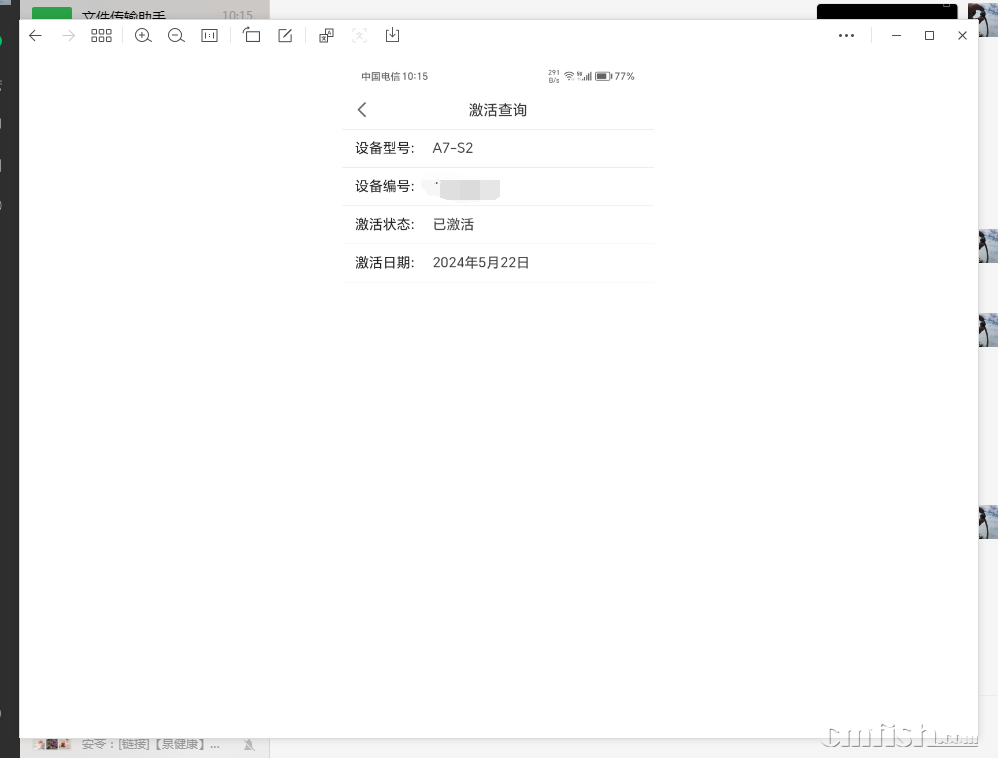This screenshot has height=758, width=998.
Task: Save the image via download icon
Action: [x=392, y=36]
